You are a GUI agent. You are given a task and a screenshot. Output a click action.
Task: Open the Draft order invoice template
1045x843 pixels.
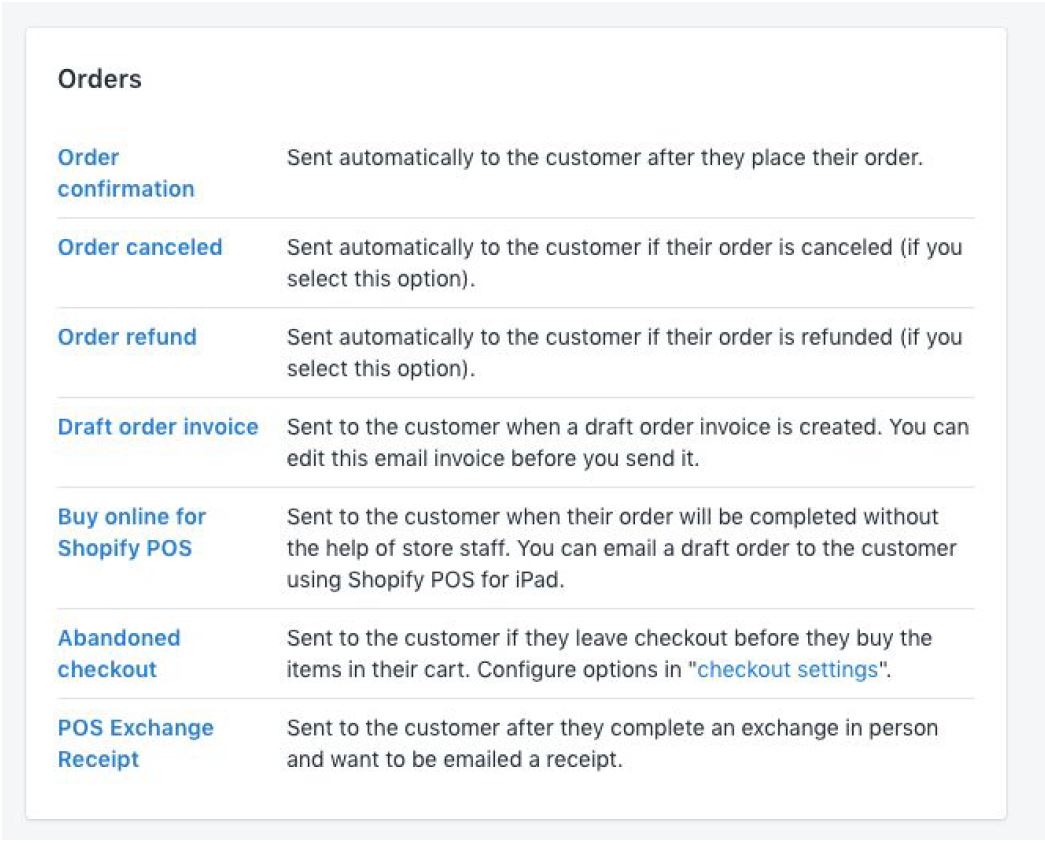(x=157, y=426)
